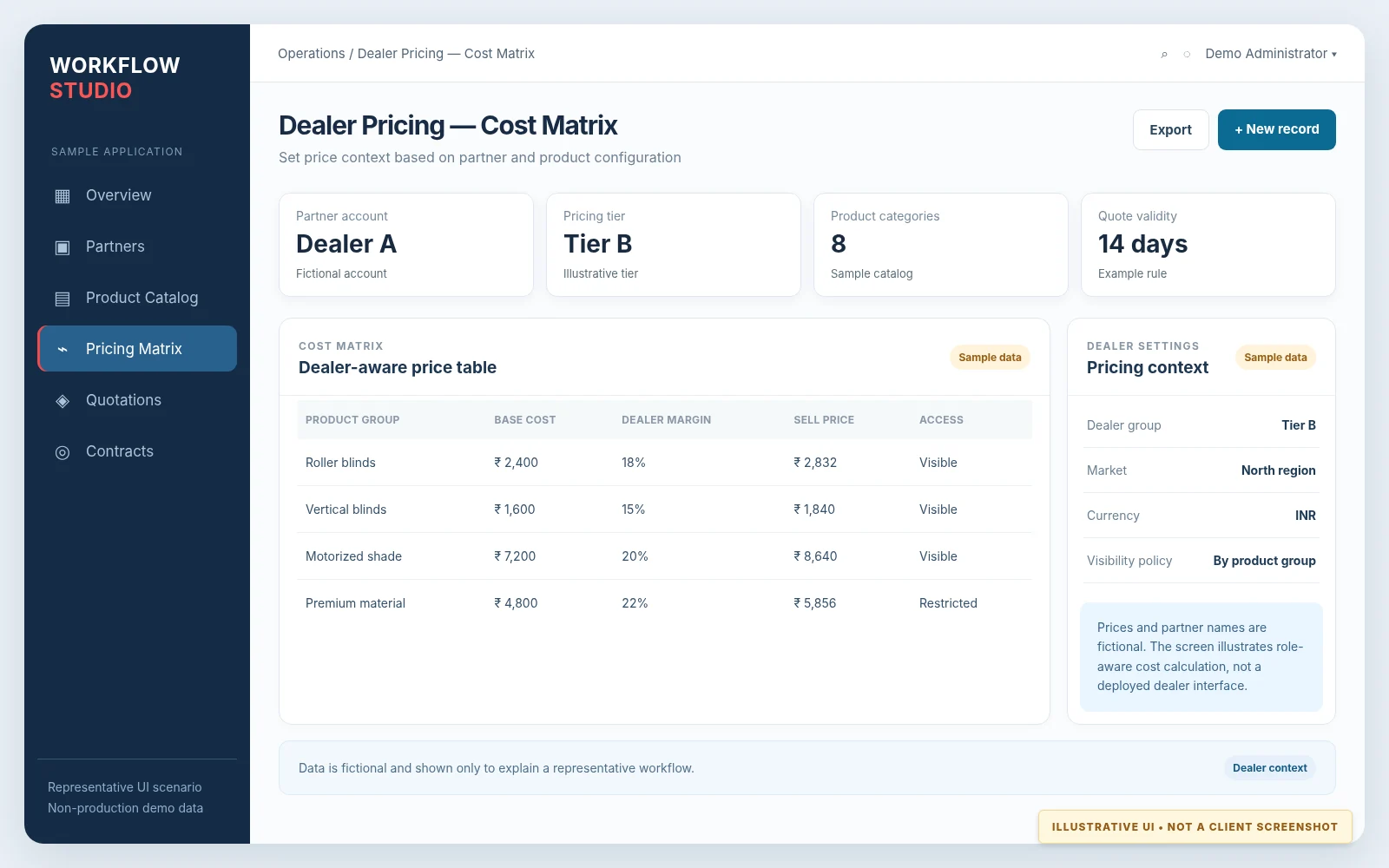Click the INR currency value
This screenshot has height=868, width=1389.
pos(1305,516)
